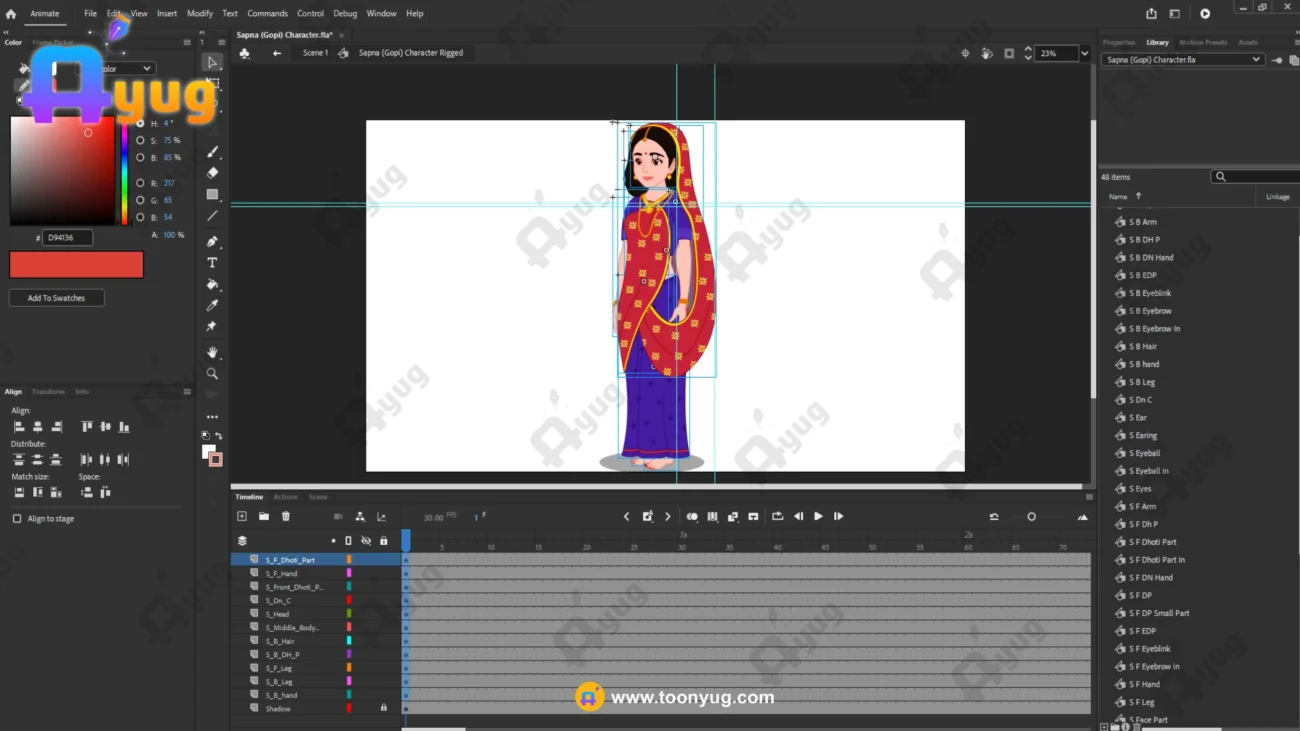Open the color type dropdown
This screenshot has width=1300, height=731.
tap(147, 69)
